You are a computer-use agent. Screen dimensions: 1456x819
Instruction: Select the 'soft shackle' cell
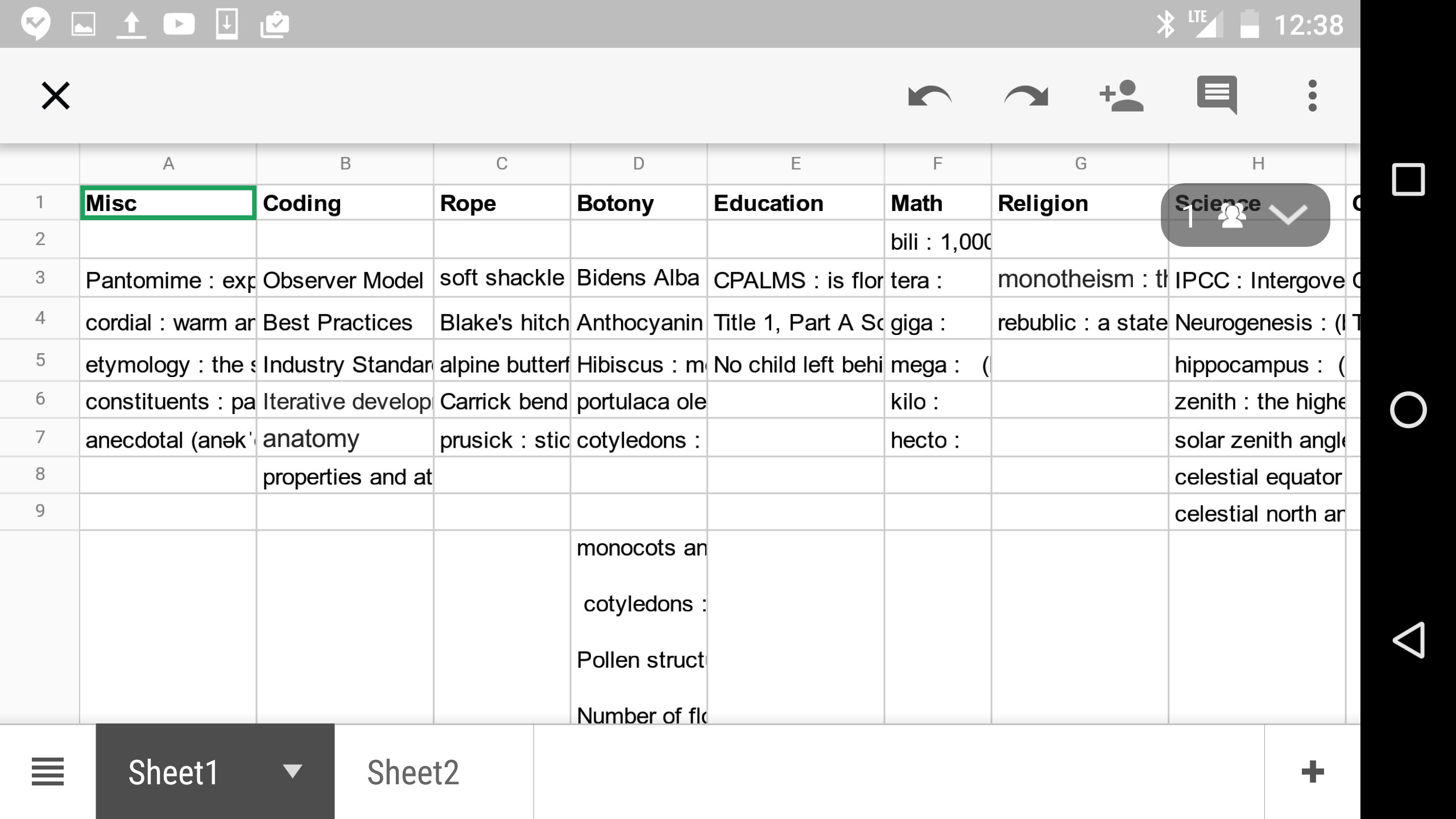[x=502, y=279]
